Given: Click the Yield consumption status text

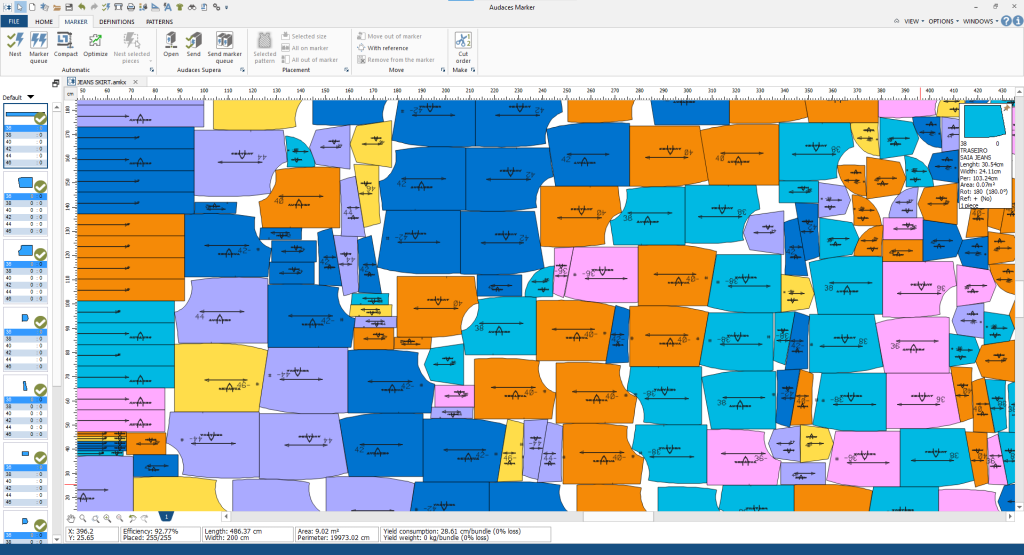Looking at the screenshot, I should coord(451,531).
